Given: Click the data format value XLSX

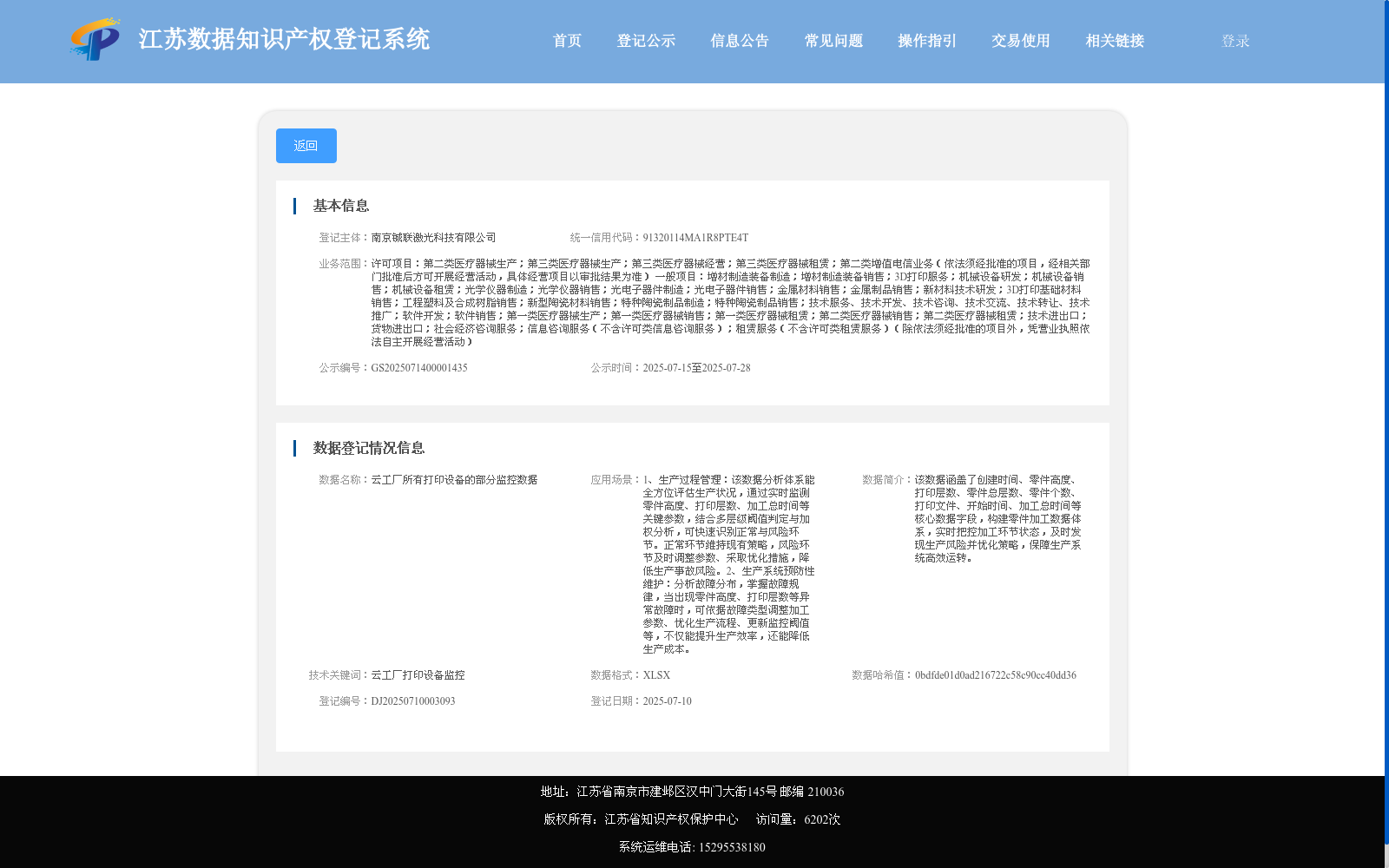Looking at the screenshot, I should pyautogui.click(x=656, y=675).
